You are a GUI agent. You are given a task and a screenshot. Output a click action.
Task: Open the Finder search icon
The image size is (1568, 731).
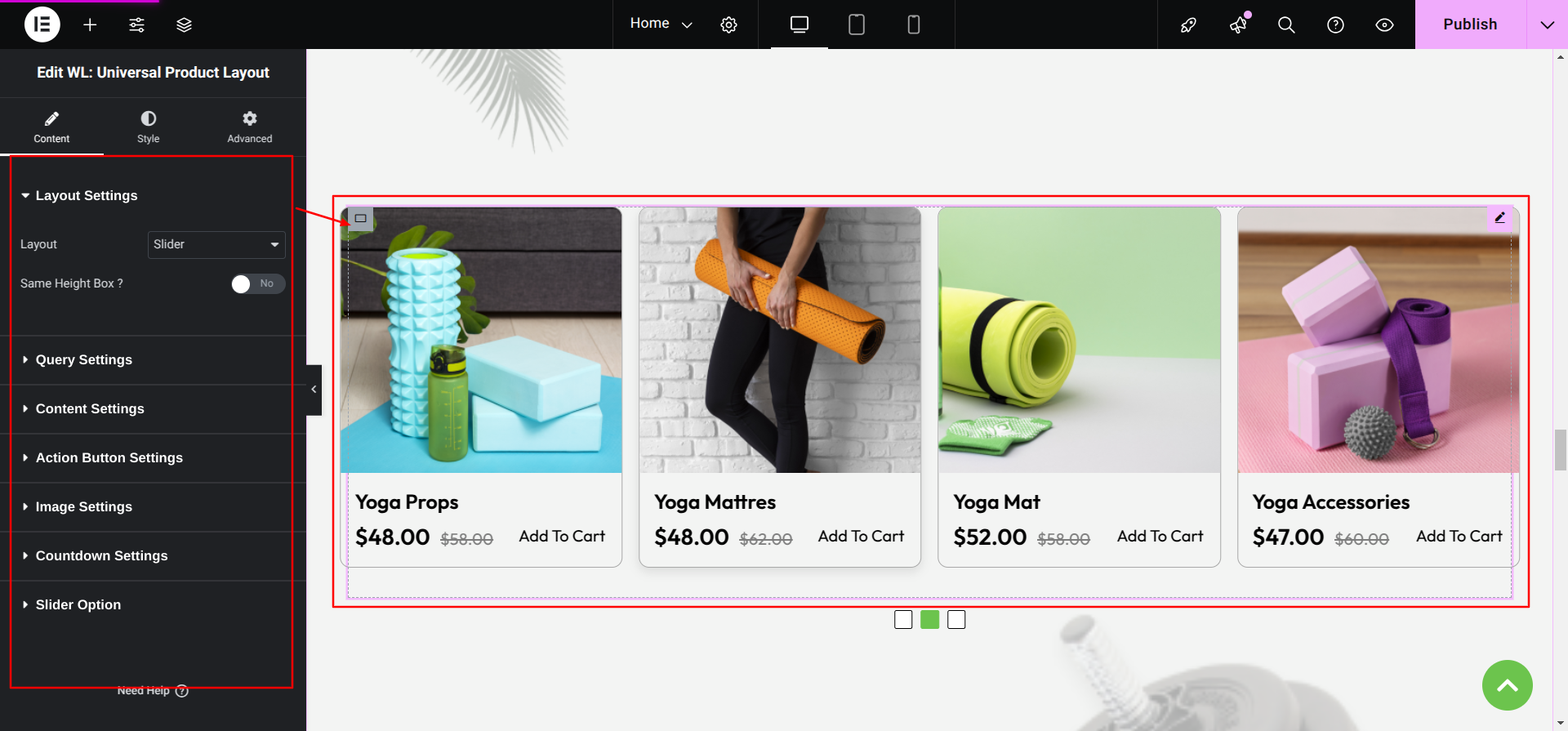point(1286,25)
